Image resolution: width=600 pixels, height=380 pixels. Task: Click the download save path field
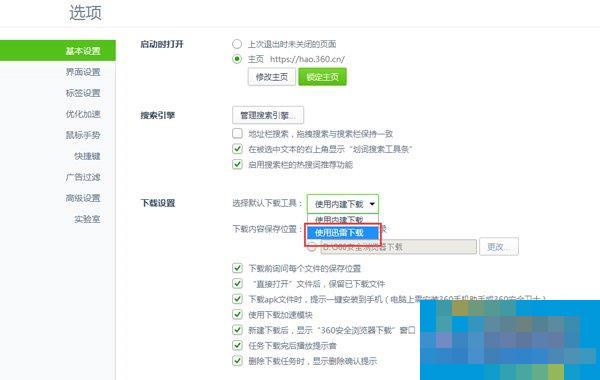pyautogui.click(x=398, y=247)
